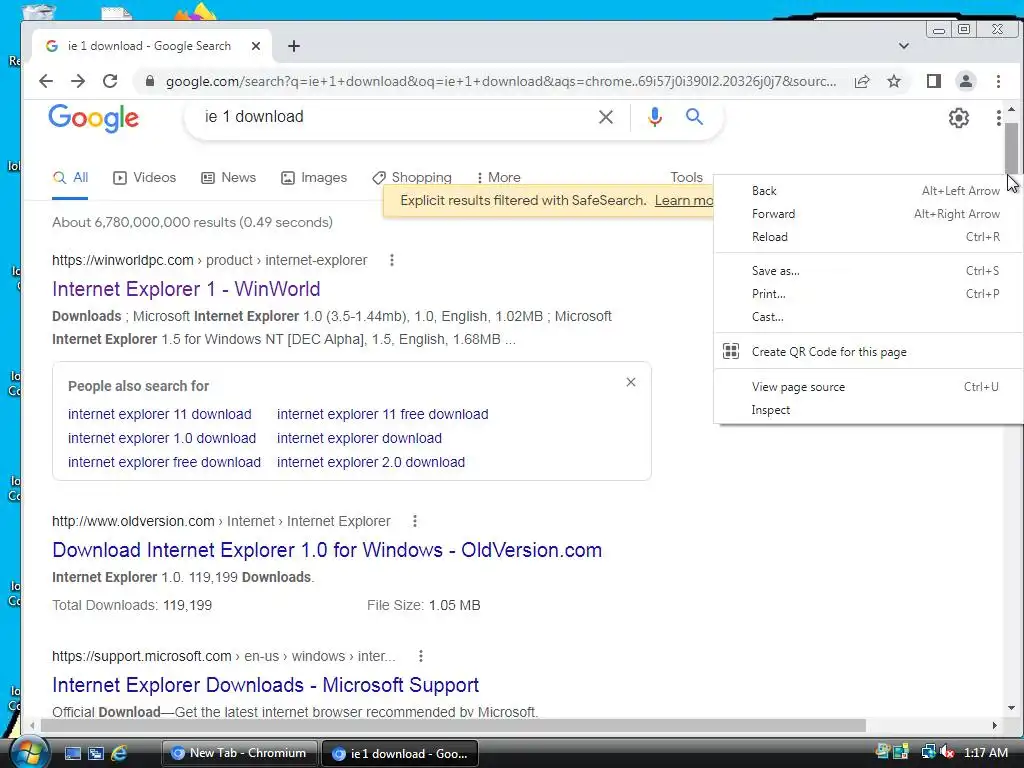Open Google quick settings gear
The width and height of the screenshot is (1024, 768).
click(x=959, y=118)
